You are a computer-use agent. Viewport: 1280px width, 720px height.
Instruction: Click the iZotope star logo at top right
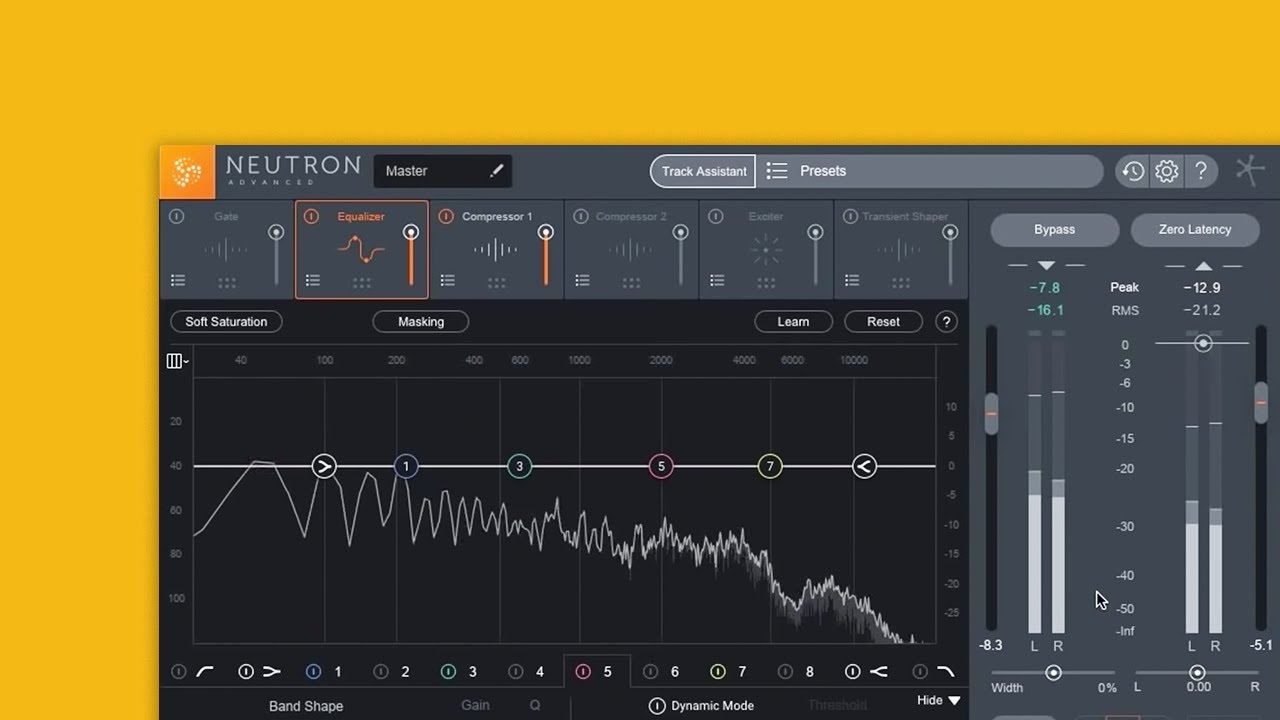tap(1250, 171)
